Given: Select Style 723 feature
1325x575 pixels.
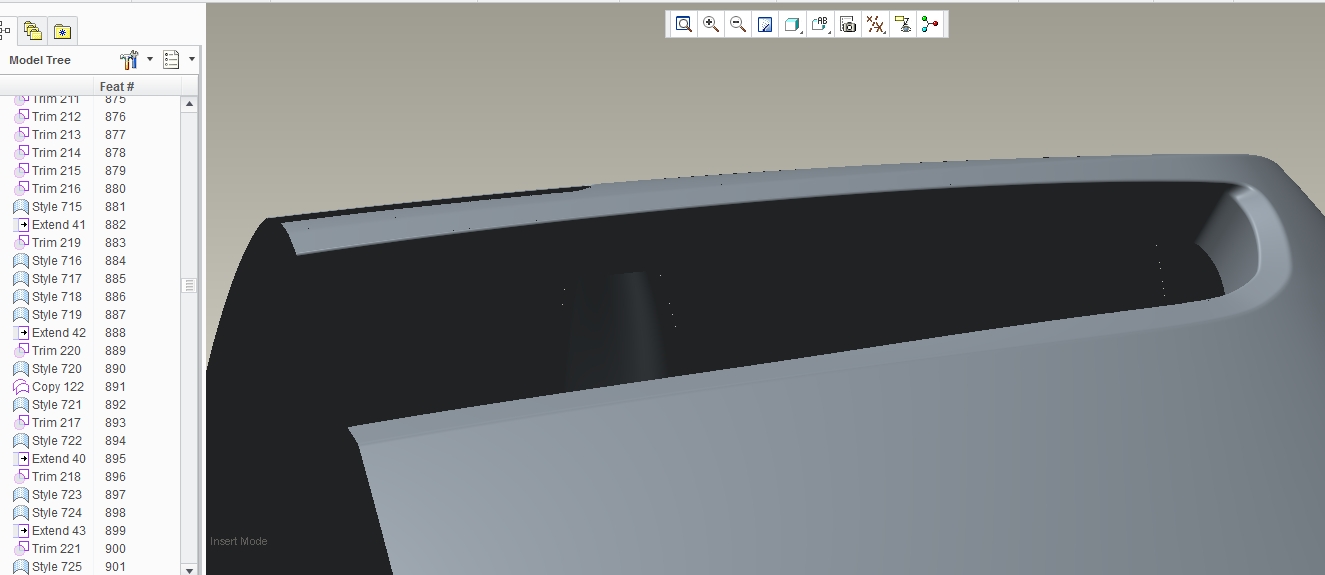Looking at the screenshot, I should pos(57,495).
